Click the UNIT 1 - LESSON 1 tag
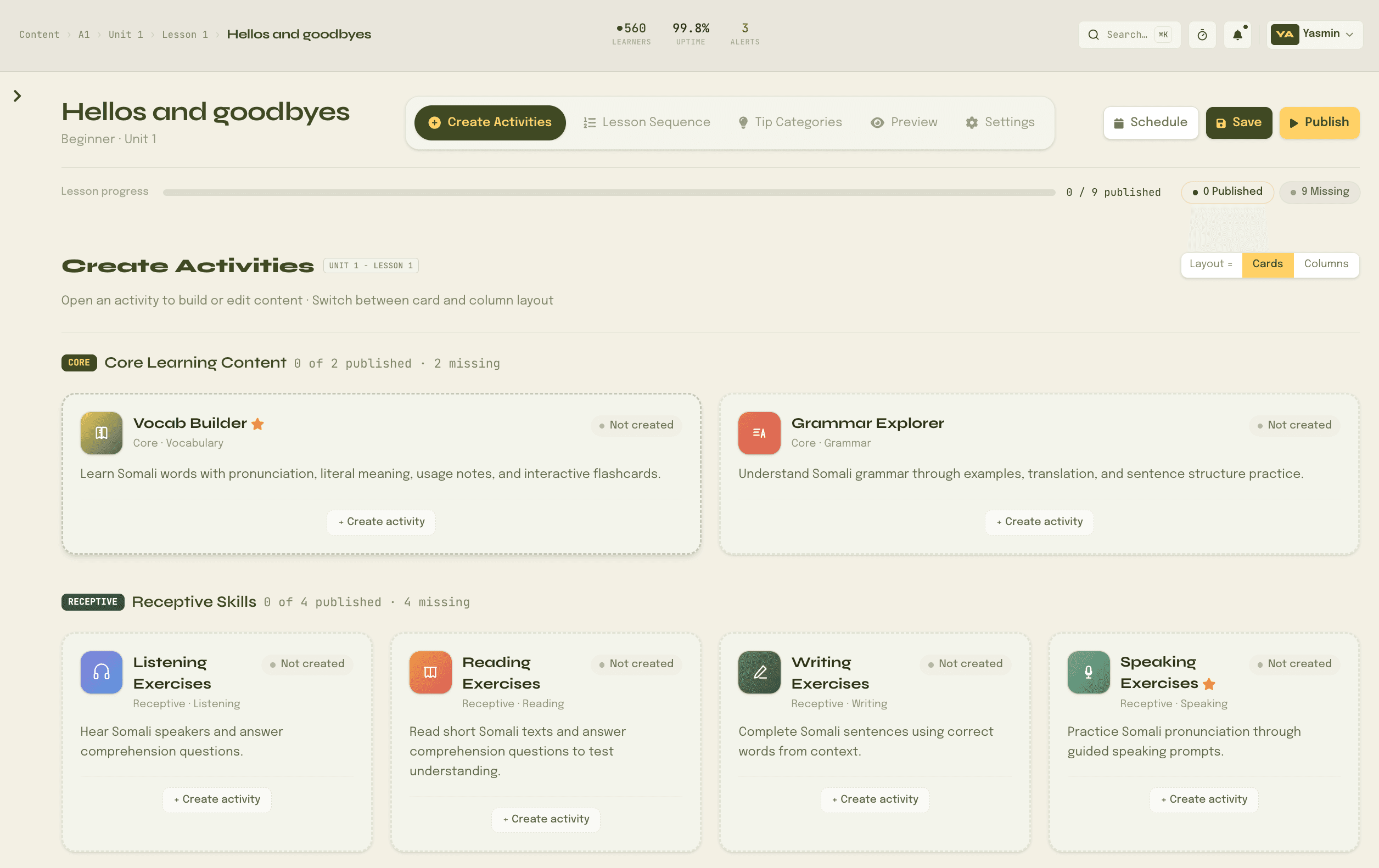 371,266
